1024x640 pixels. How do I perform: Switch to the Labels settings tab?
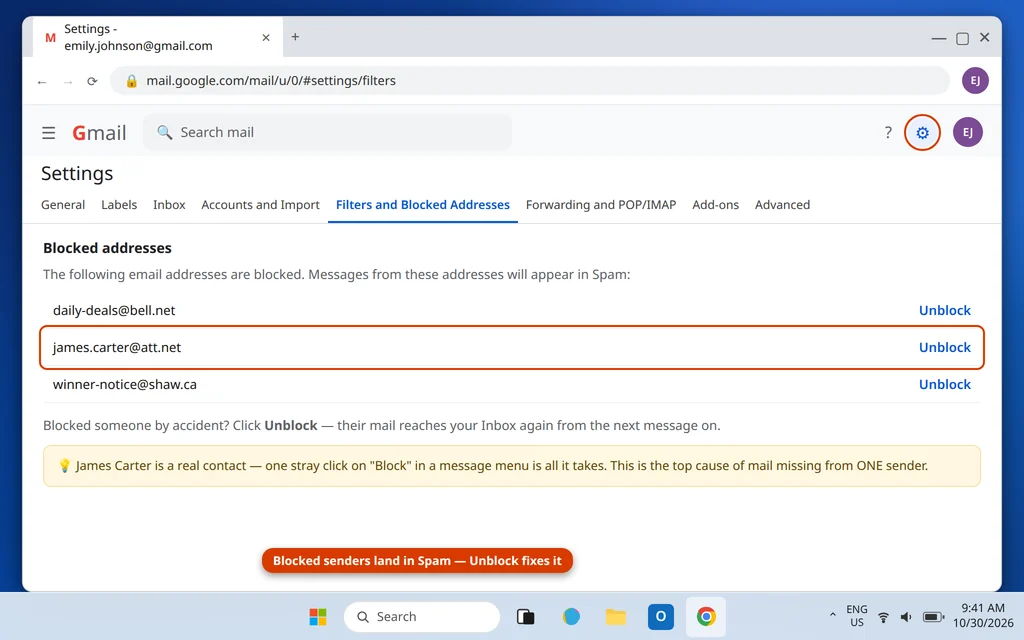coord(119,205)
